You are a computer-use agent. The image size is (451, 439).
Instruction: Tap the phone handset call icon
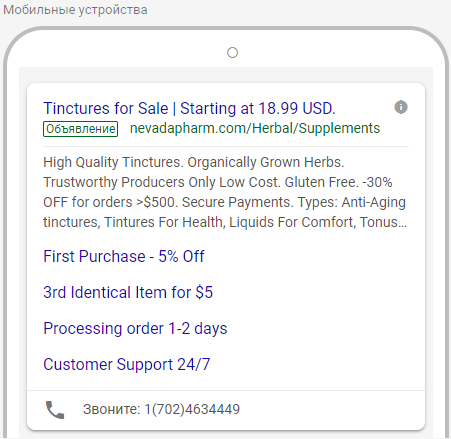pos(55,410)
